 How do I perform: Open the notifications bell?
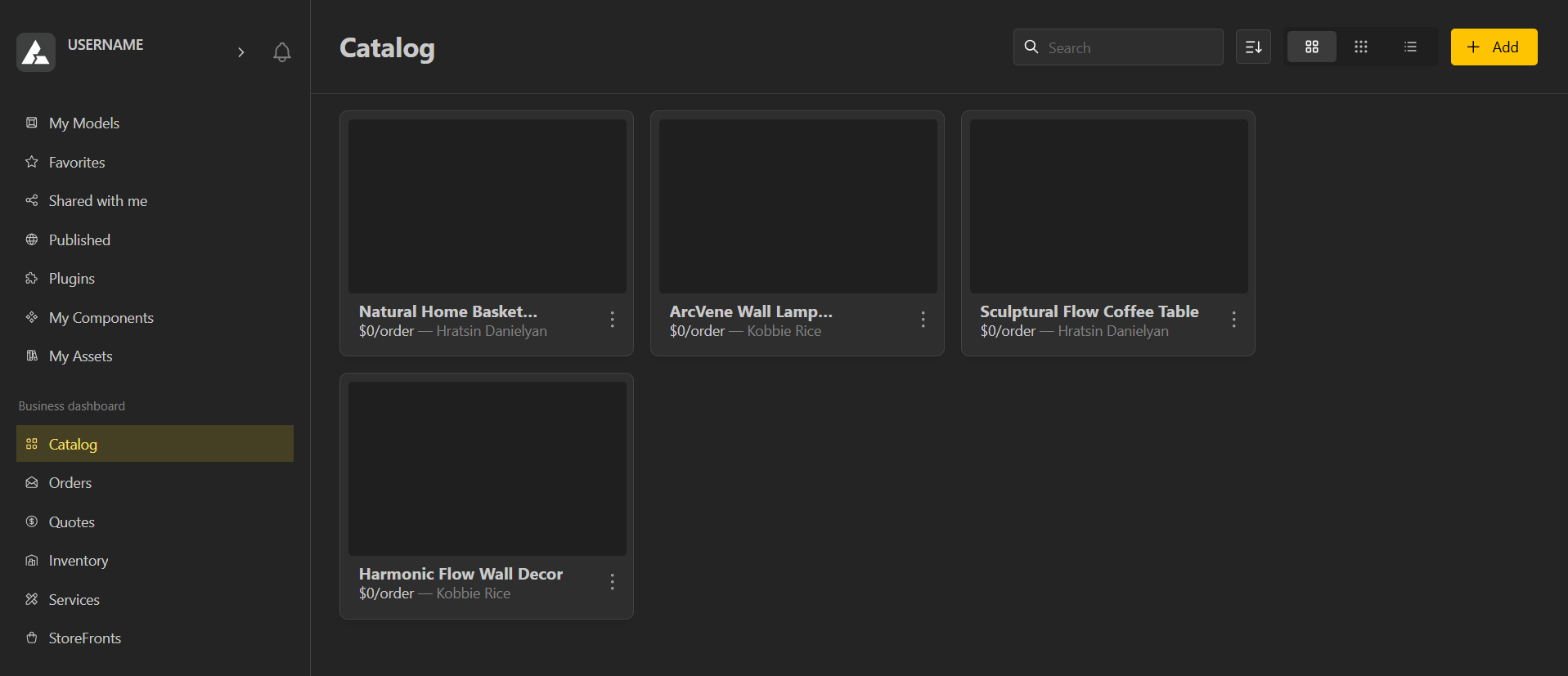[x=282, y=52]
